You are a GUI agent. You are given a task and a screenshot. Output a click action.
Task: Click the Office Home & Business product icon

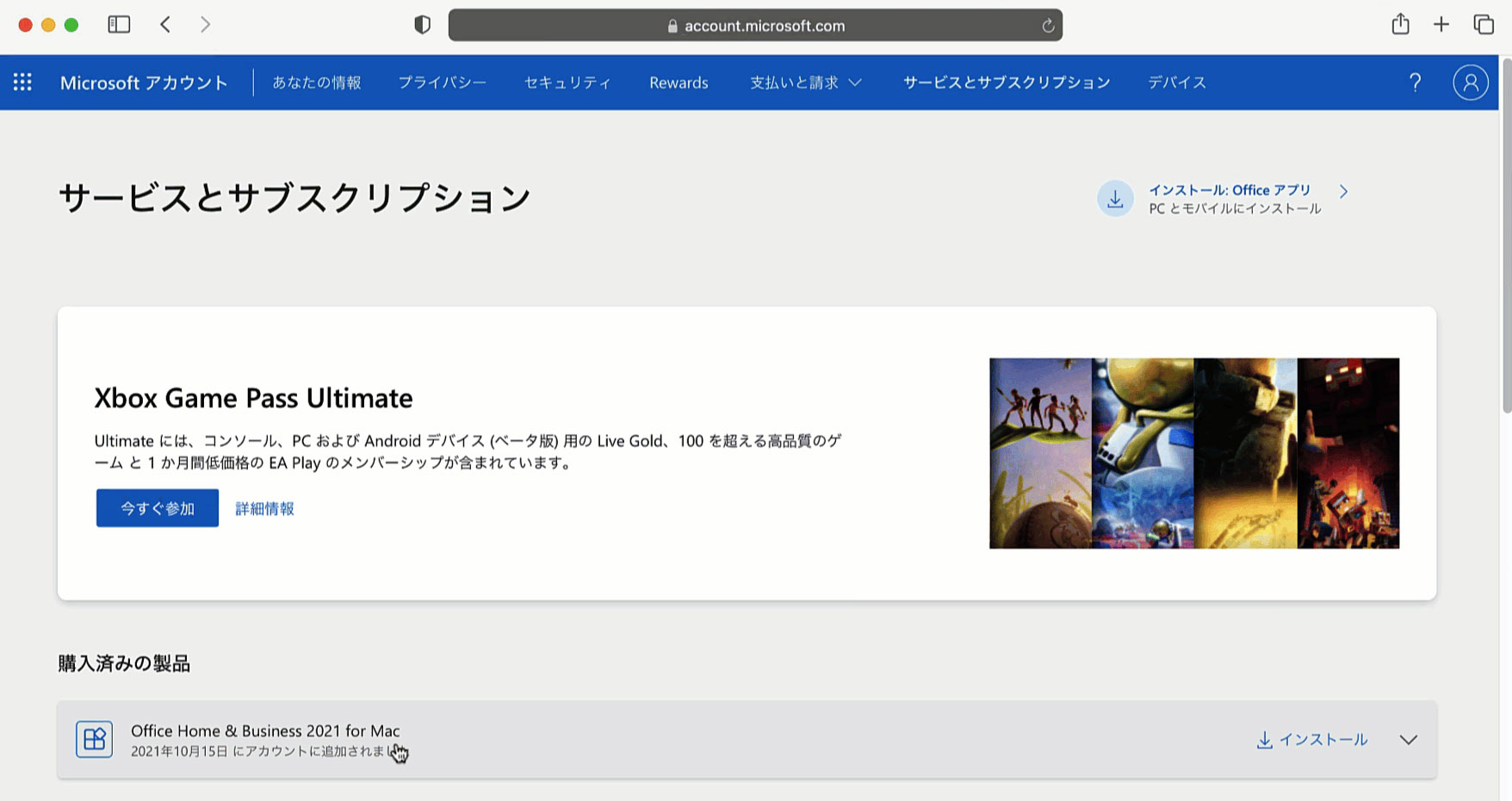(x=94, y=739)
